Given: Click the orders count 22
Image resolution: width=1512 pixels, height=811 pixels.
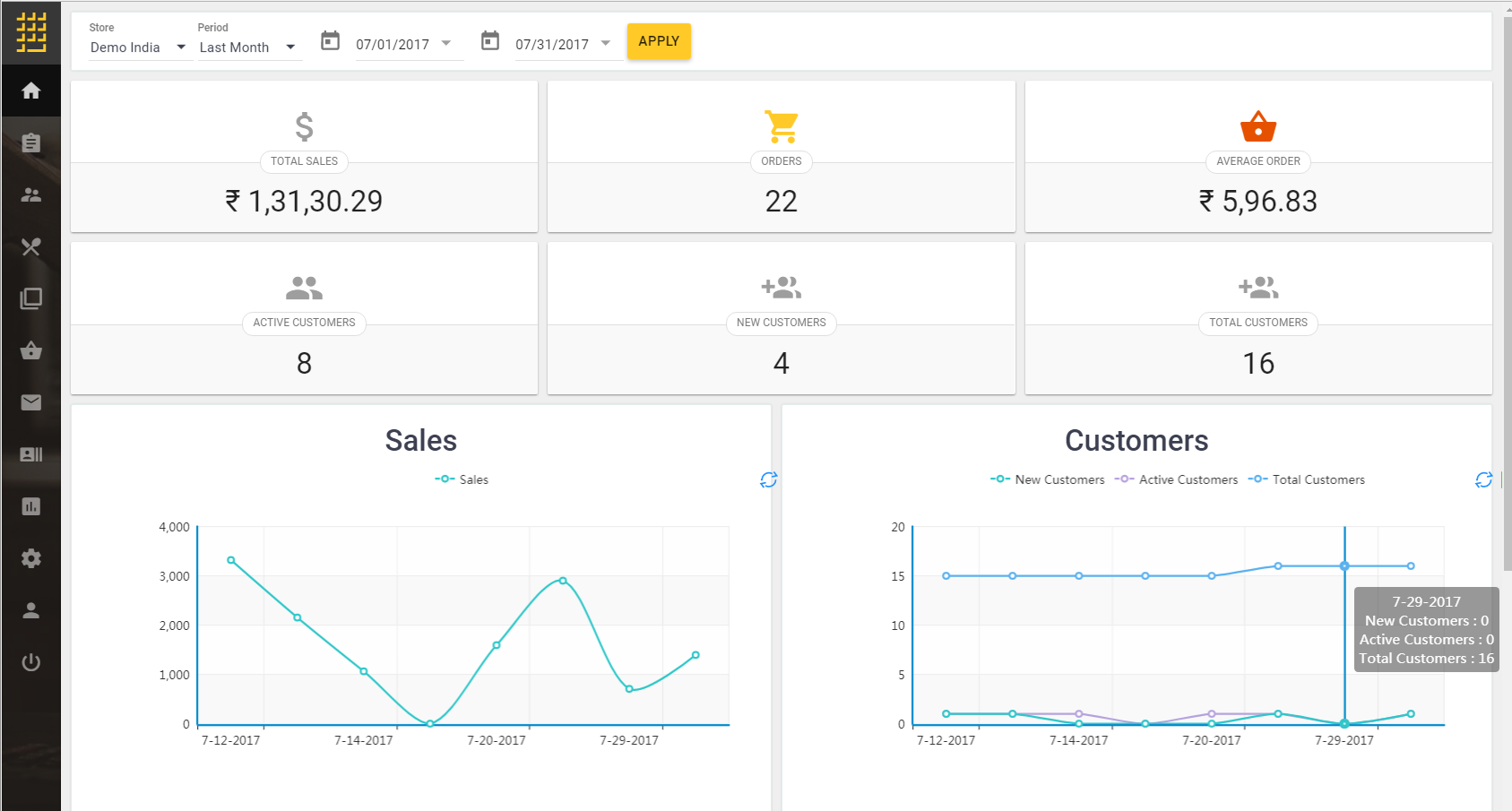Looking at the screenshot, I should click(x=782, y=201).
